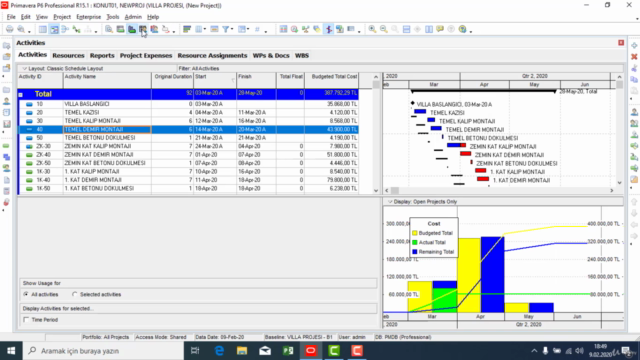640x360 pixels.
Task: Toggle the Gantt Chart view icon
Action: pos(54,29)
